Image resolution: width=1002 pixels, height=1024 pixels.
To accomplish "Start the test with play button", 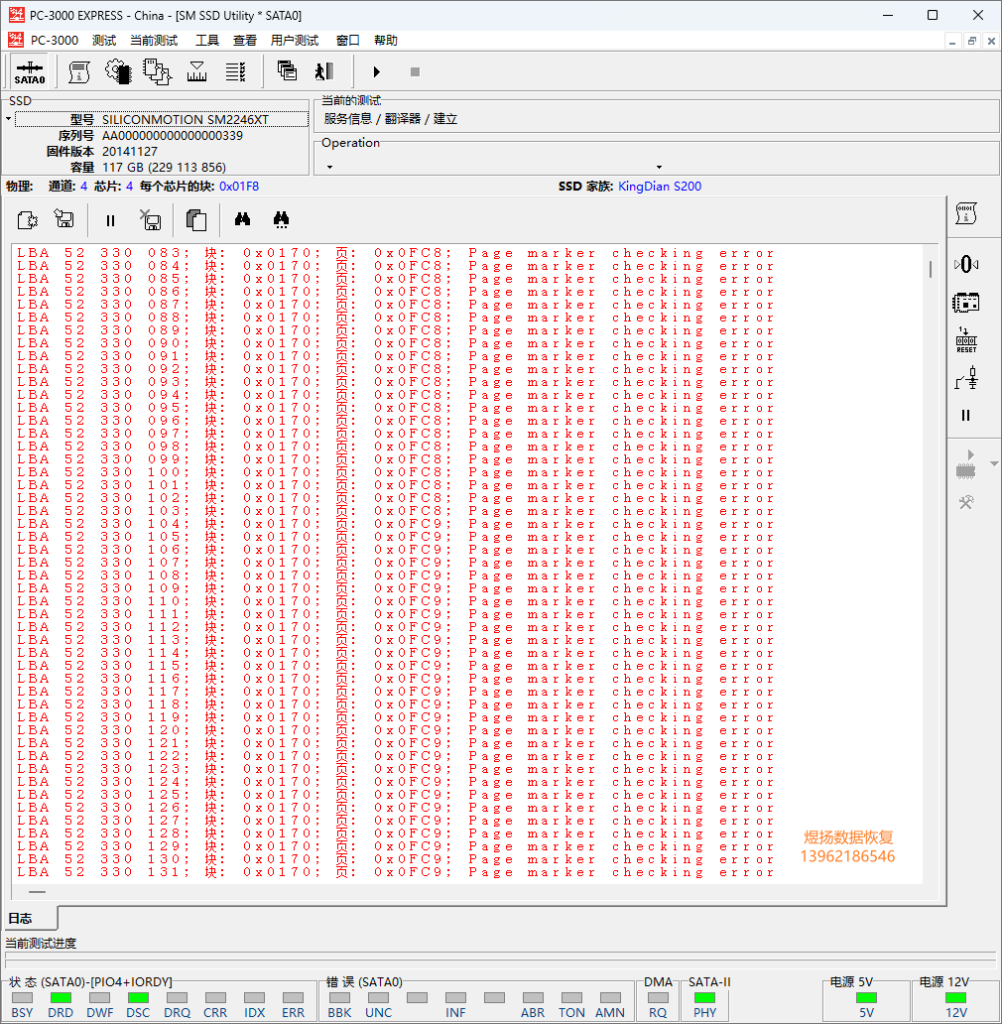I will tap(376, 72).
